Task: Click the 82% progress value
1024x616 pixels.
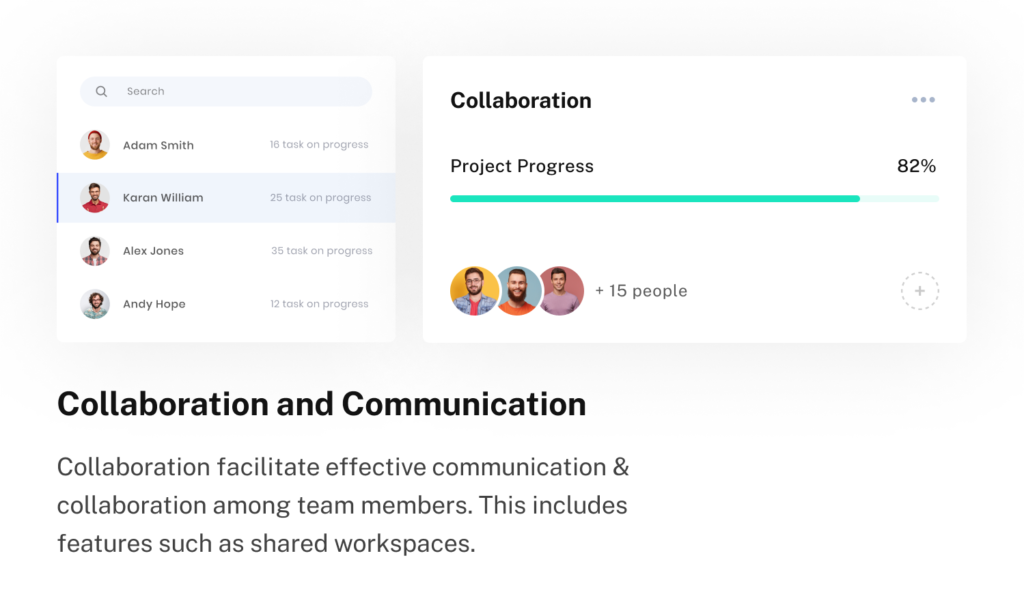Action: point(916,166)
